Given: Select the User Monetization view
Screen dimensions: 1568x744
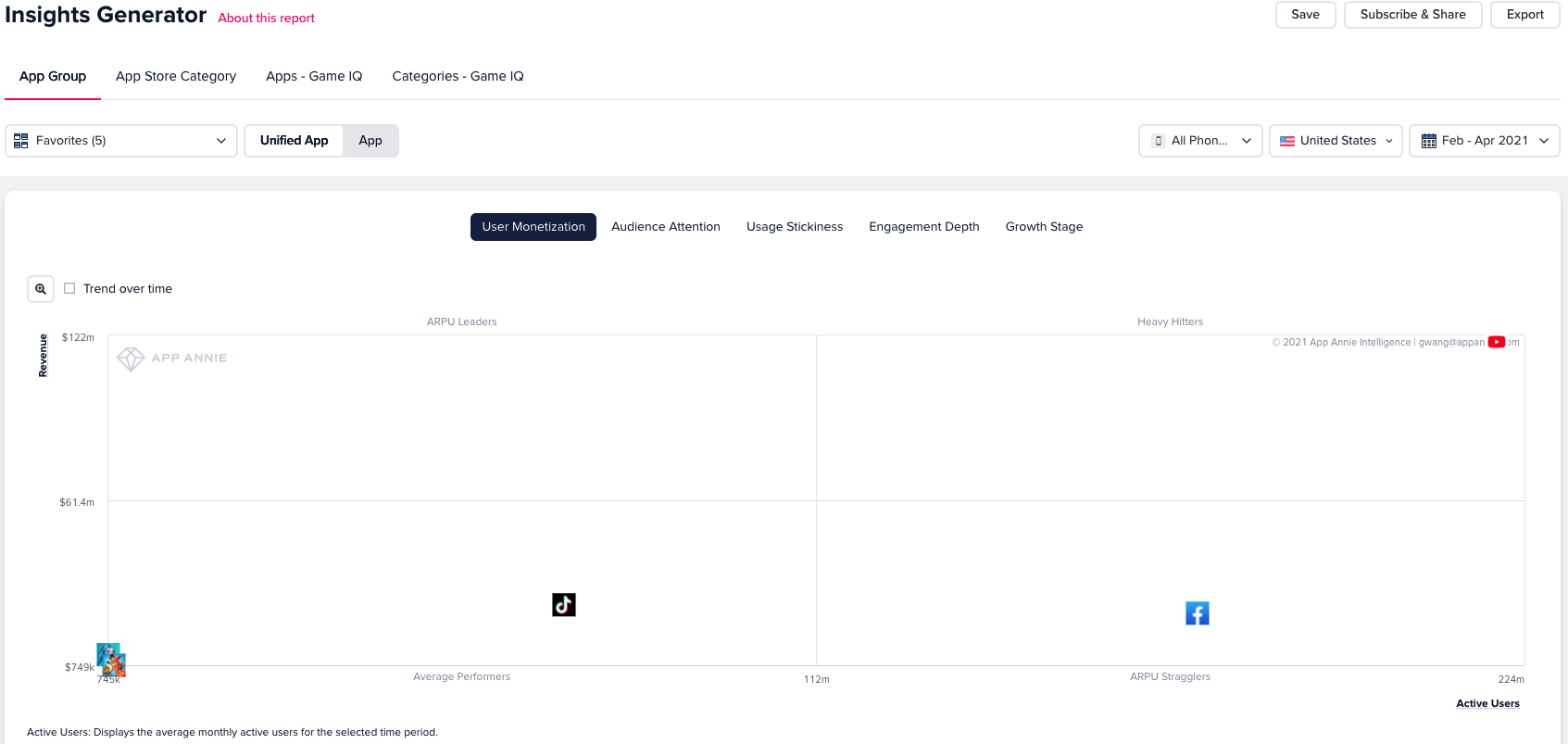Looking at the screenshot, I should click(533, 227).
